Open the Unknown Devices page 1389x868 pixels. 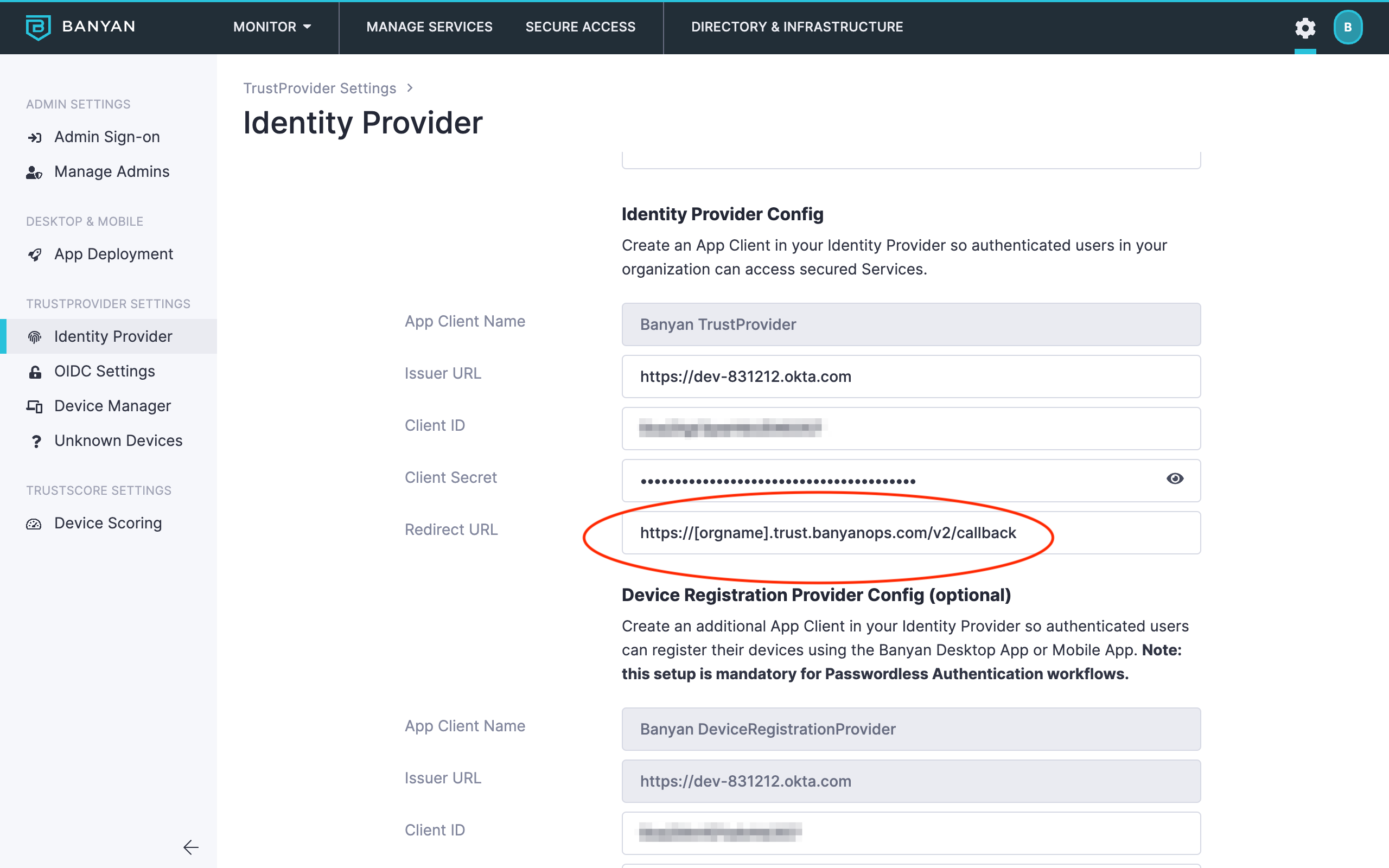(x=118, y=441)
